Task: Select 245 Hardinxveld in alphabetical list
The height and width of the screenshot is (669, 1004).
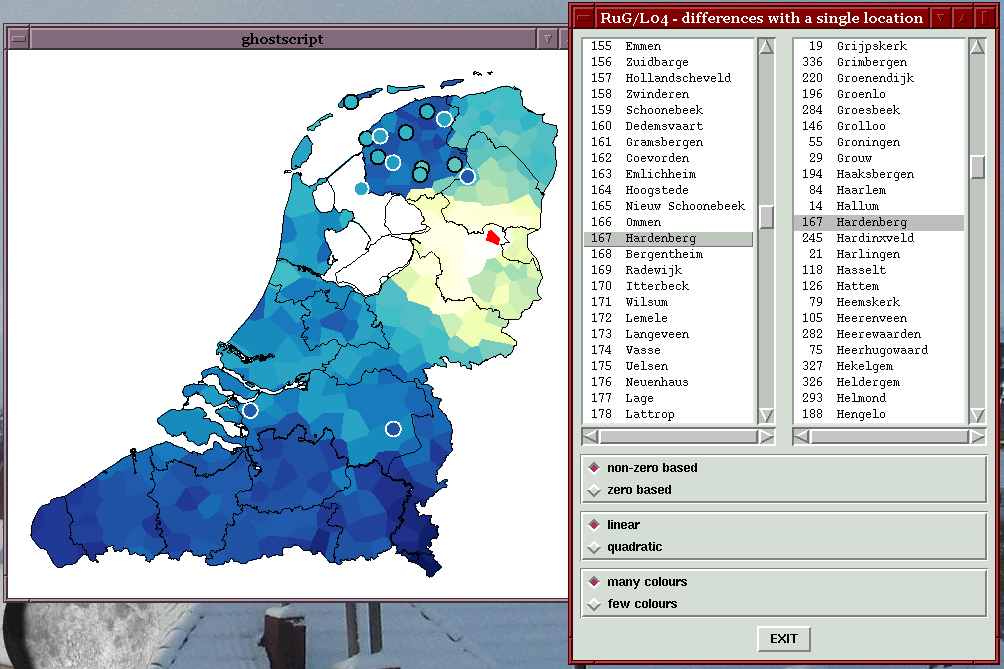Action: click(879, 238)
